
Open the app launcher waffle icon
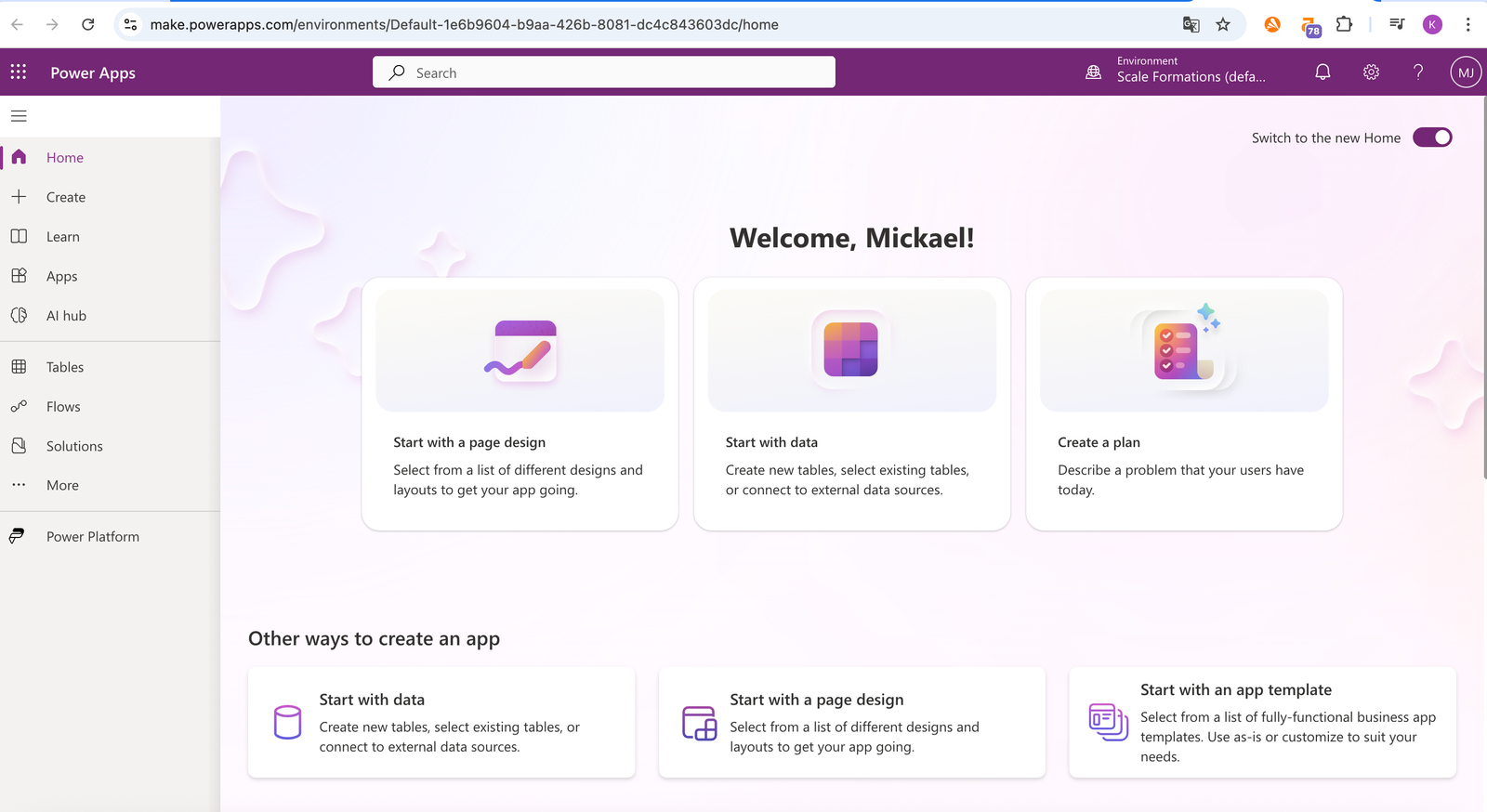click(x=19, y=72)
